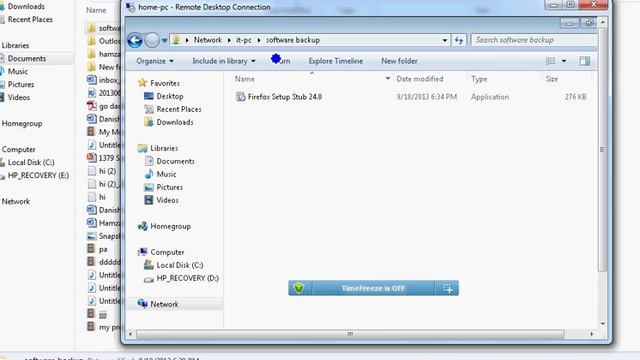Focus the Search software backup field

(x=534, y=40)
